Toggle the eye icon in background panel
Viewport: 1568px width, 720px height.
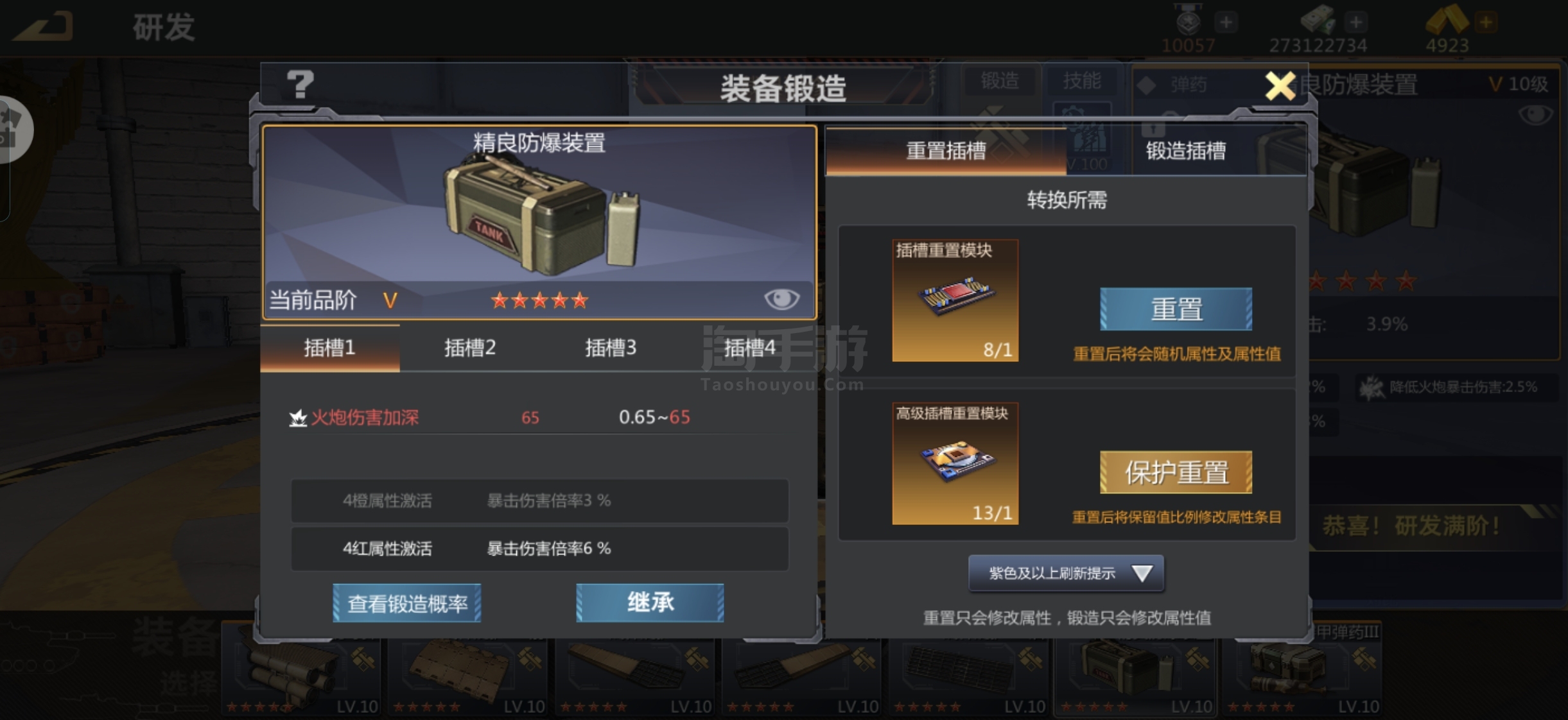(x=1535, y=115)
